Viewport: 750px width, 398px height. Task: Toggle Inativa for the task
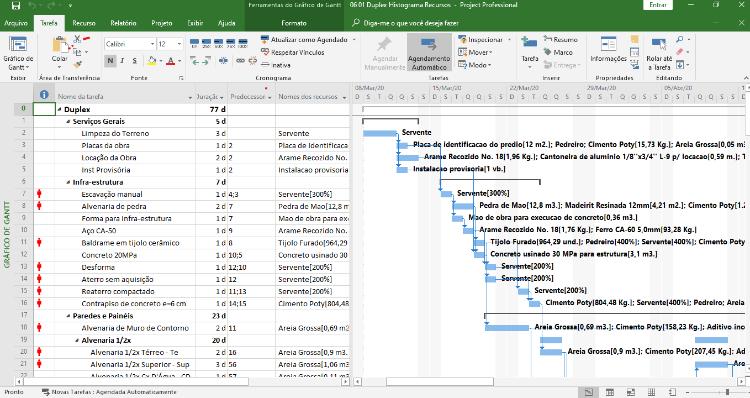(x=276, y=65)
